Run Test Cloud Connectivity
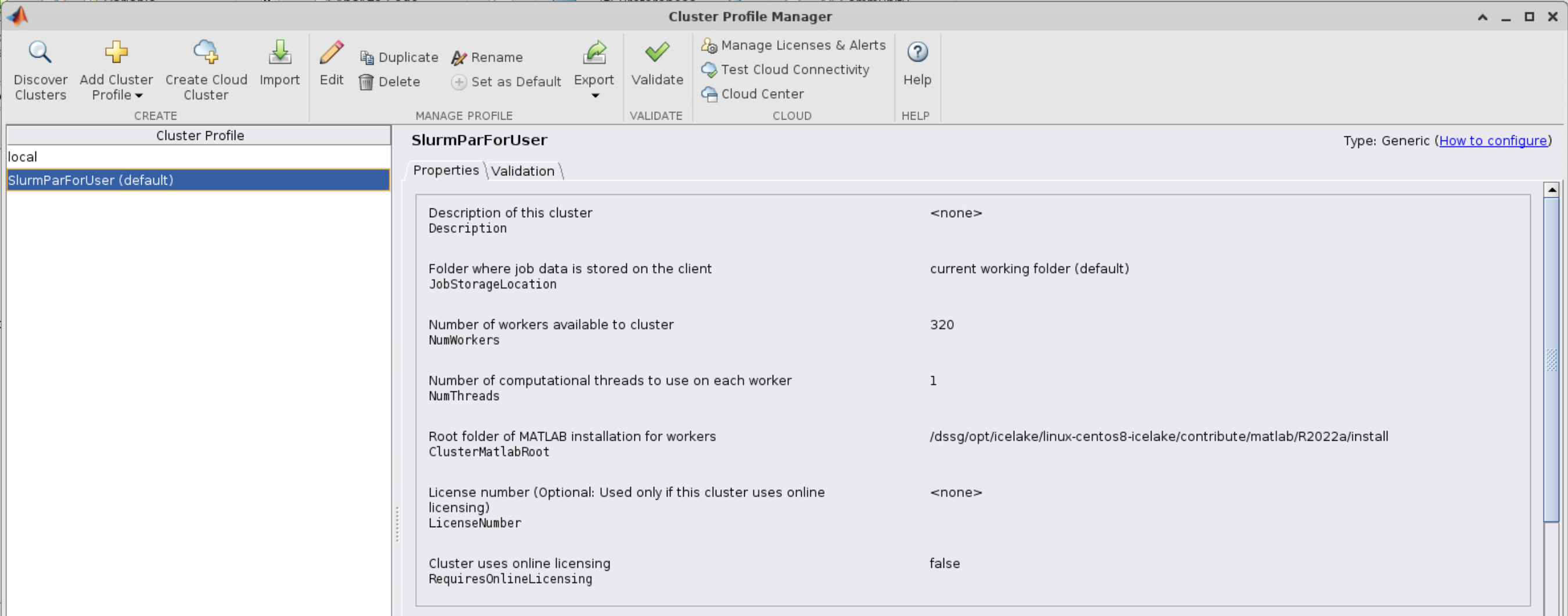 click(x=785, y=69)
